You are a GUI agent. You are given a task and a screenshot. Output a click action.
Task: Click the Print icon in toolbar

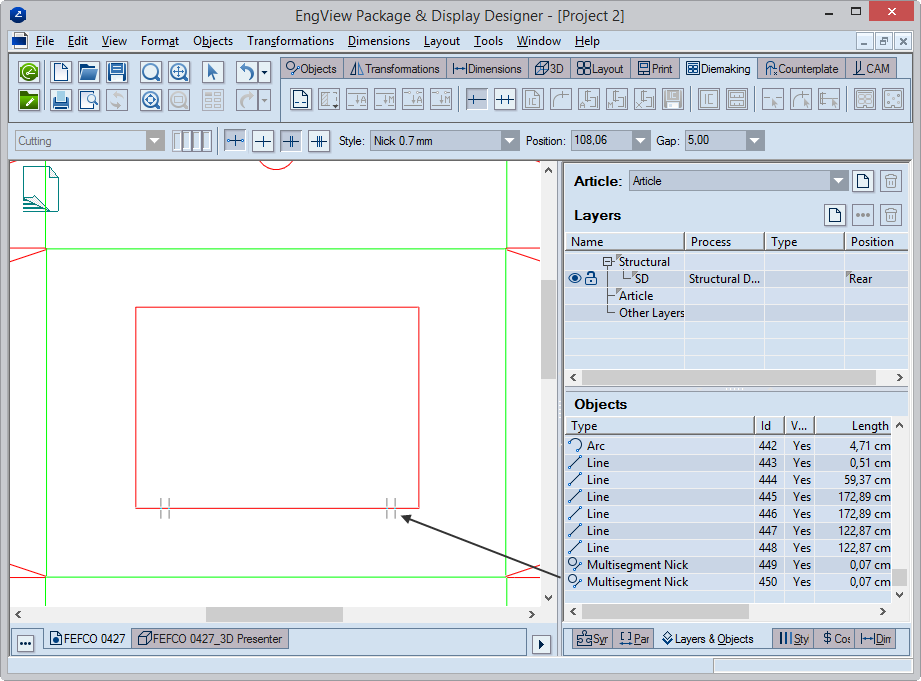(60, 100)
